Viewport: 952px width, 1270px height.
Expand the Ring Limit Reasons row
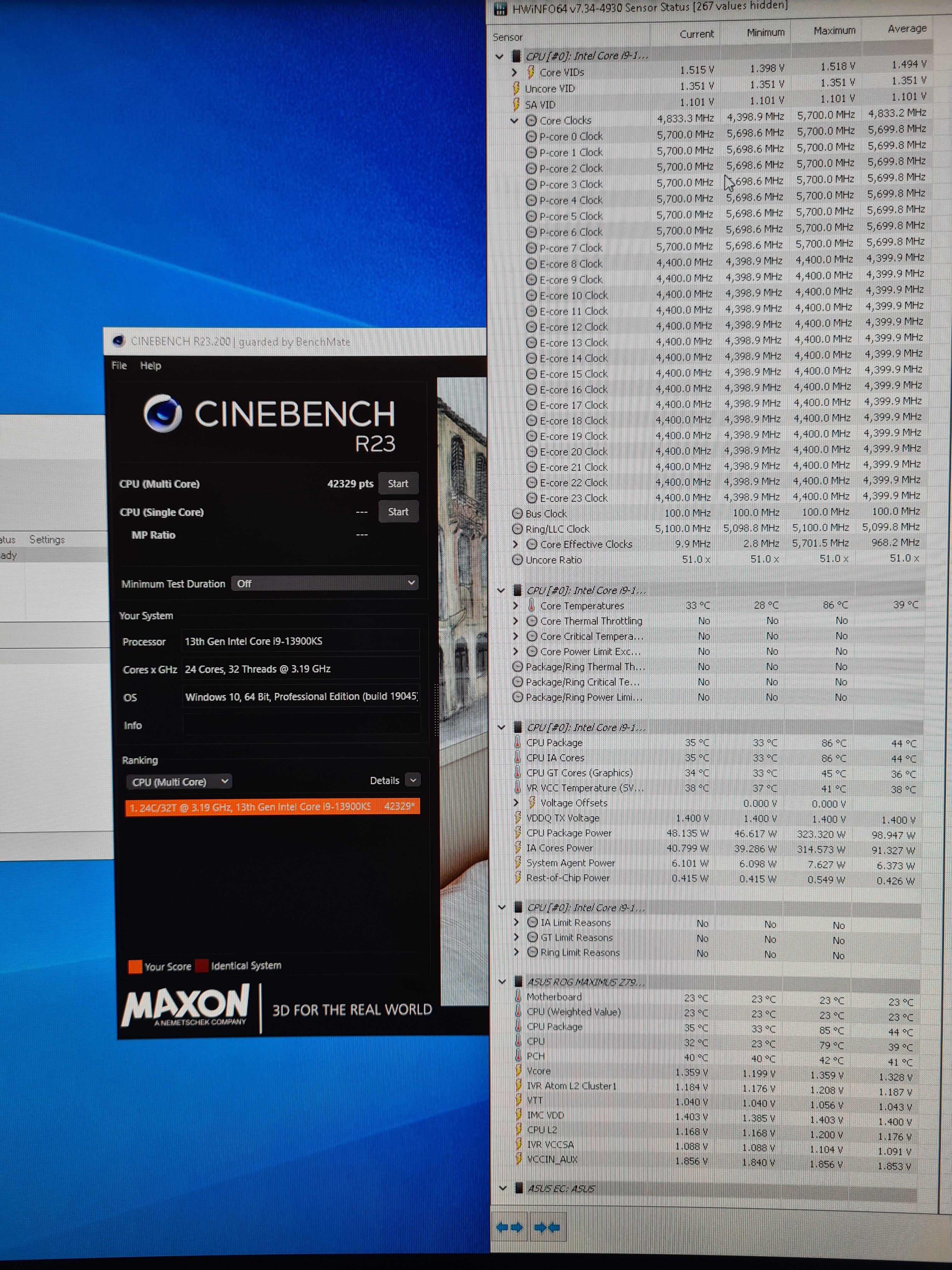516,952
